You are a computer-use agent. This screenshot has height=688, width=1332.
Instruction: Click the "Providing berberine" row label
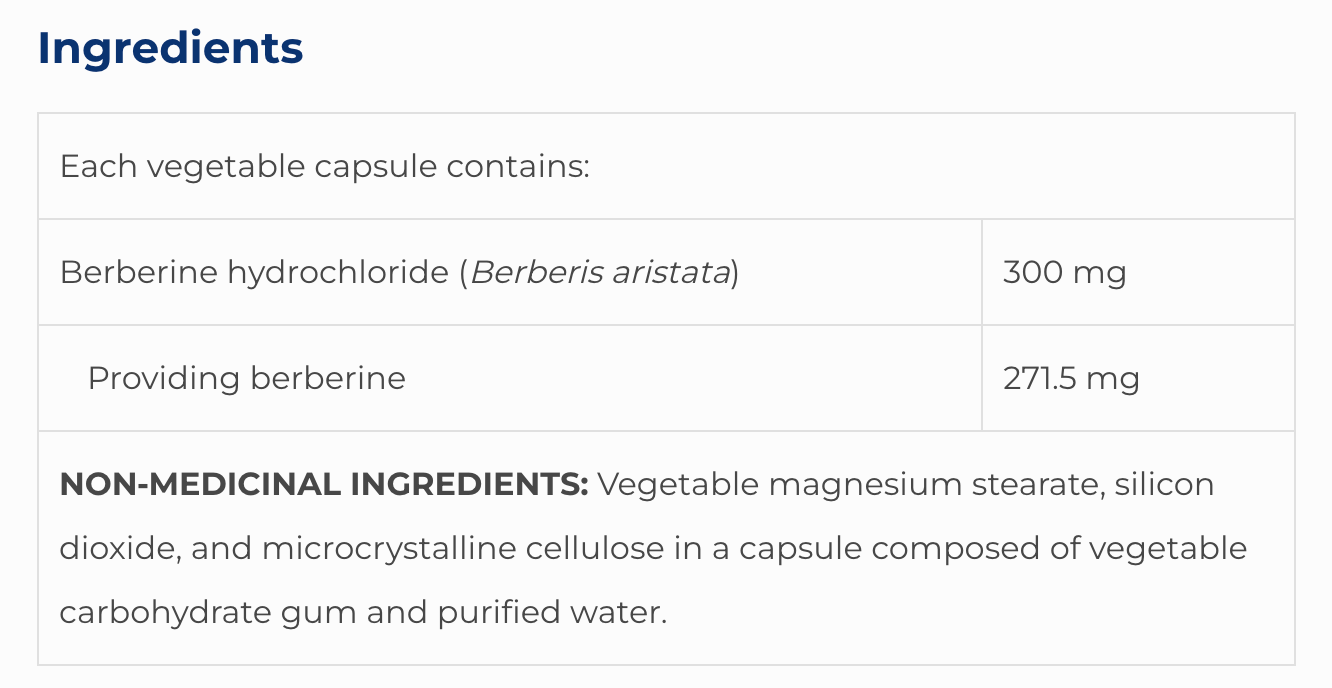coord(246,378)
